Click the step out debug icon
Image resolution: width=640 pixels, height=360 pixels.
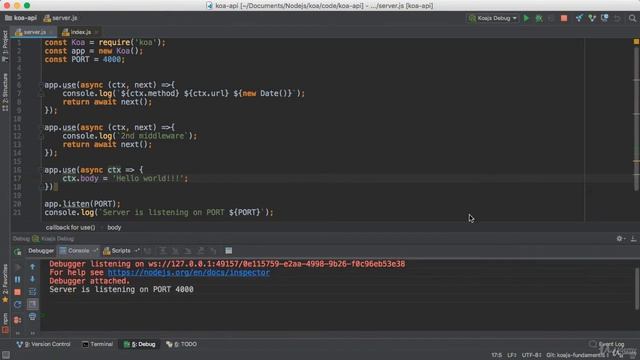[x=201, y=251]
